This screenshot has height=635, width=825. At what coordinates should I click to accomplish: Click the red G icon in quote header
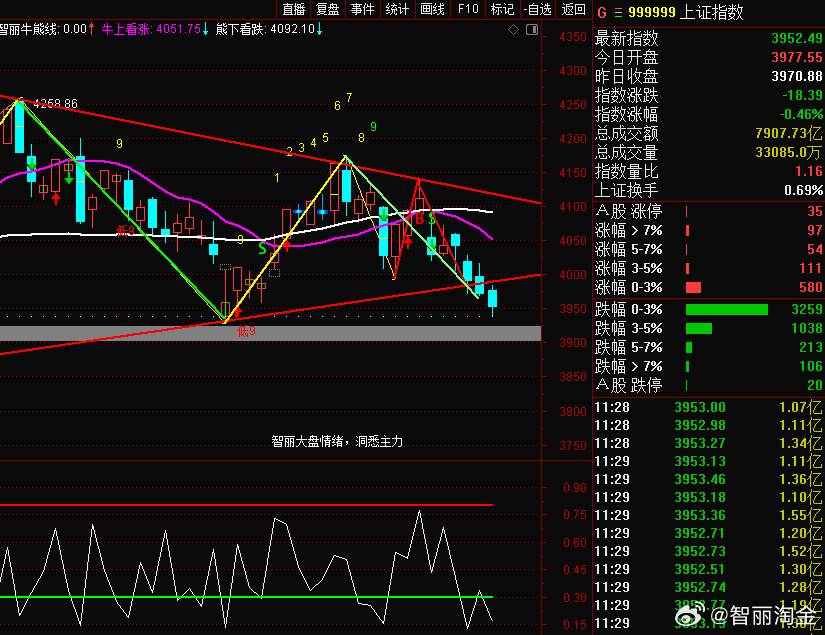[602, 13]
